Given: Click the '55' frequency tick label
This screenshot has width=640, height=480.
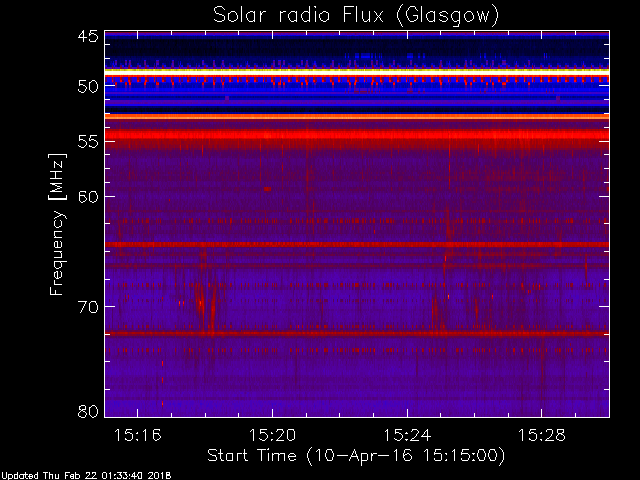Looking at the screenshot, I should click(88, 142).
